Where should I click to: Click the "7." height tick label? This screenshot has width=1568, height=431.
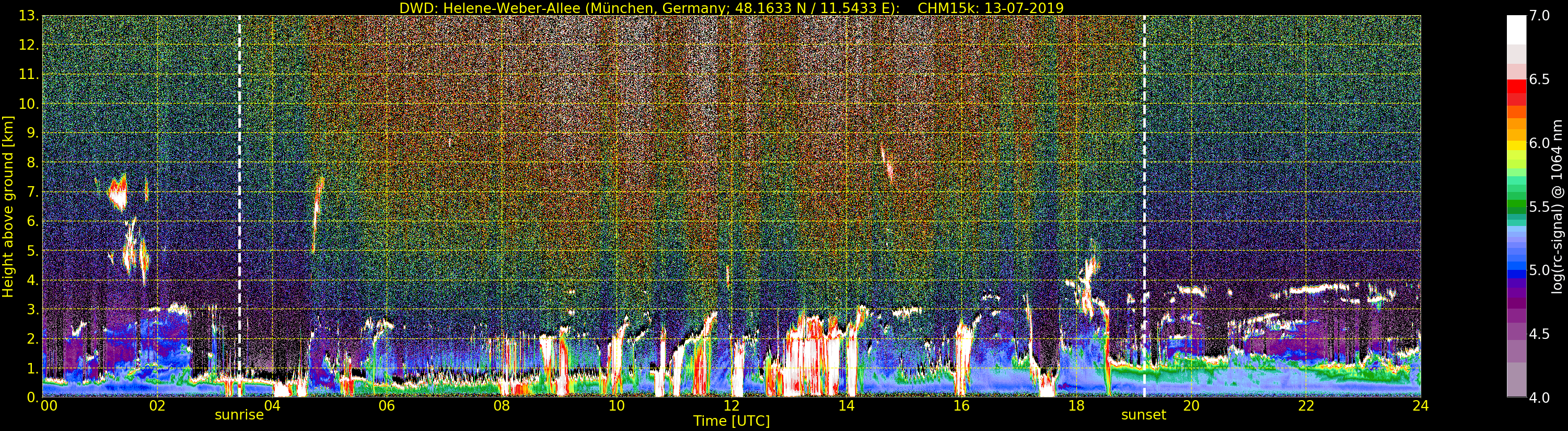pos(32,192)
